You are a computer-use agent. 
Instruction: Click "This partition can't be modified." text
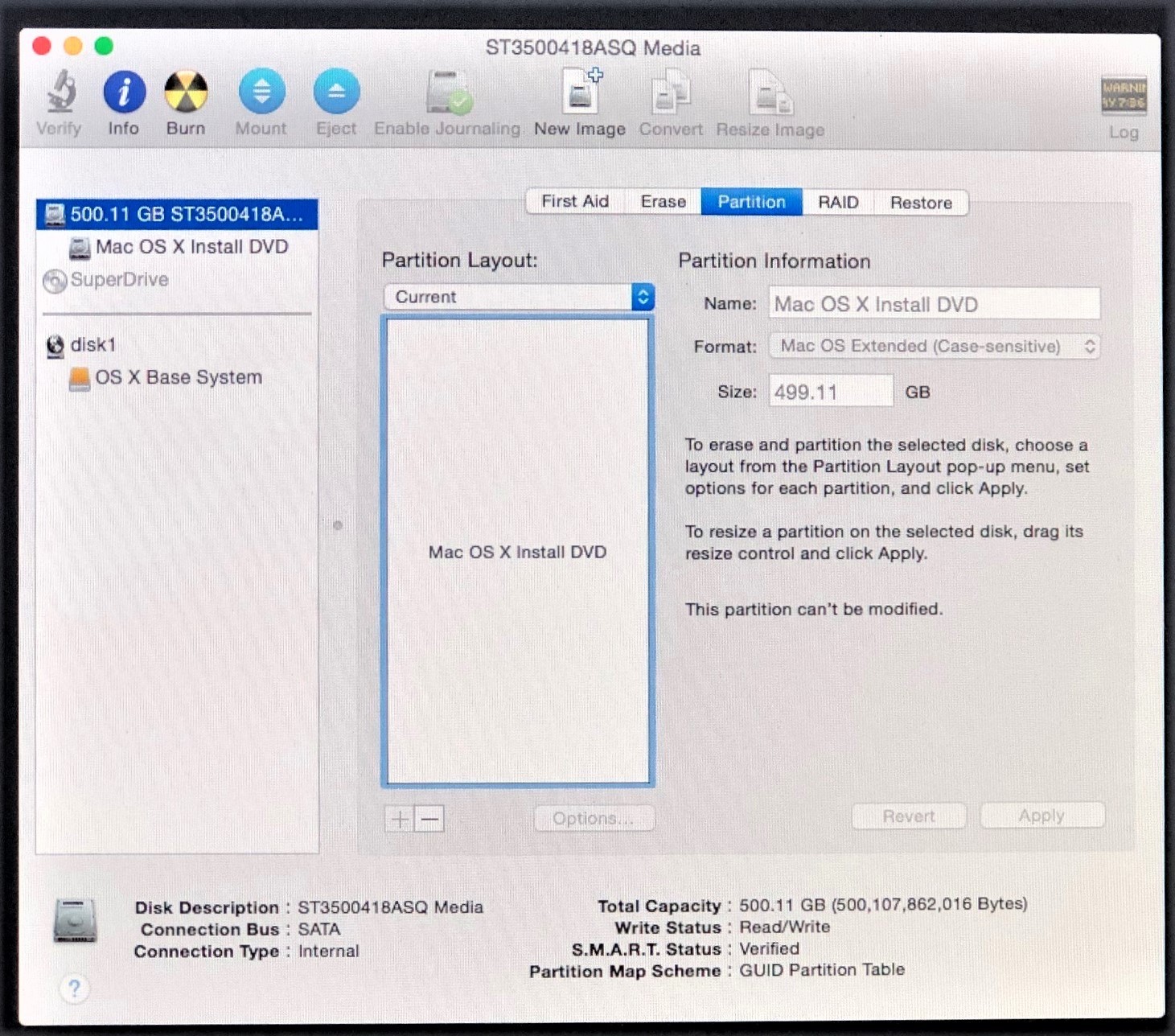(814, 610)
